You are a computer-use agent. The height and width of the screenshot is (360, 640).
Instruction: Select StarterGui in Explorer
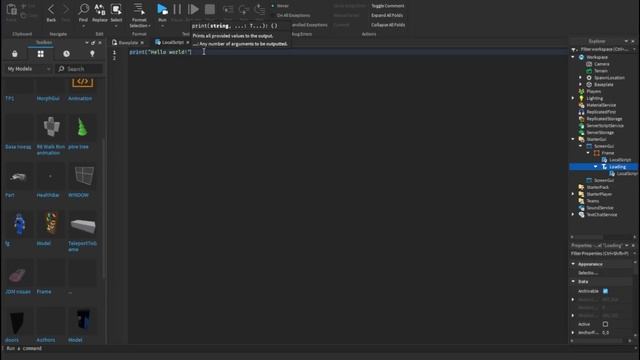(x=596, y=139)
